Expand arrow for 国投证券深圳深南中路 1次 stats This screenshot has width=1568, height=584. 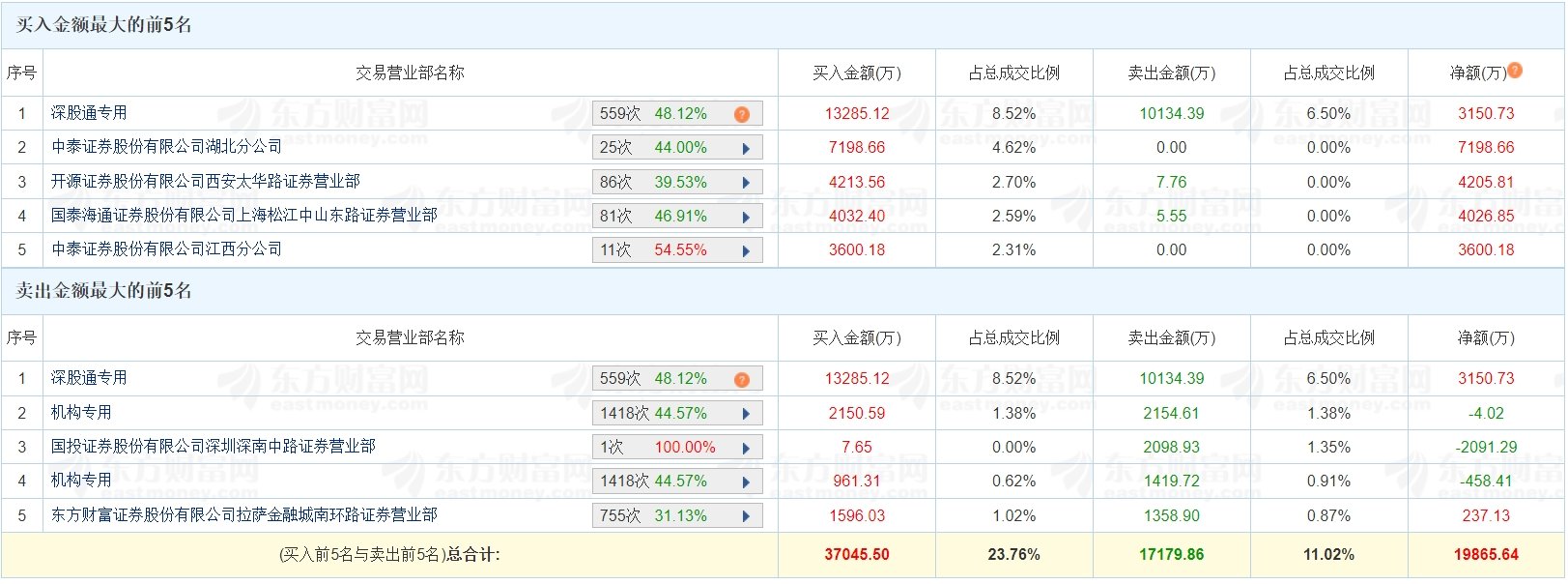(746, 448)
